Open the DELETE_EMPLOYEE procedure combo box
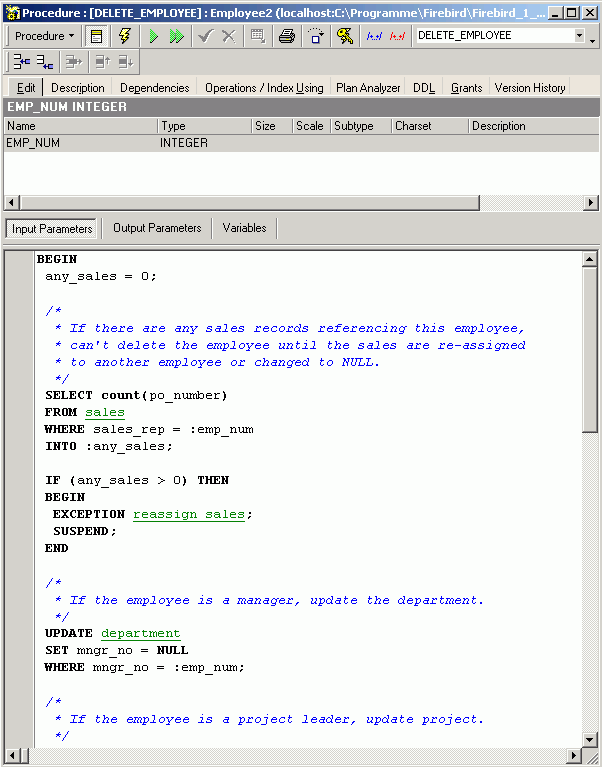The image size is (602, 767). tap(500, 35)
